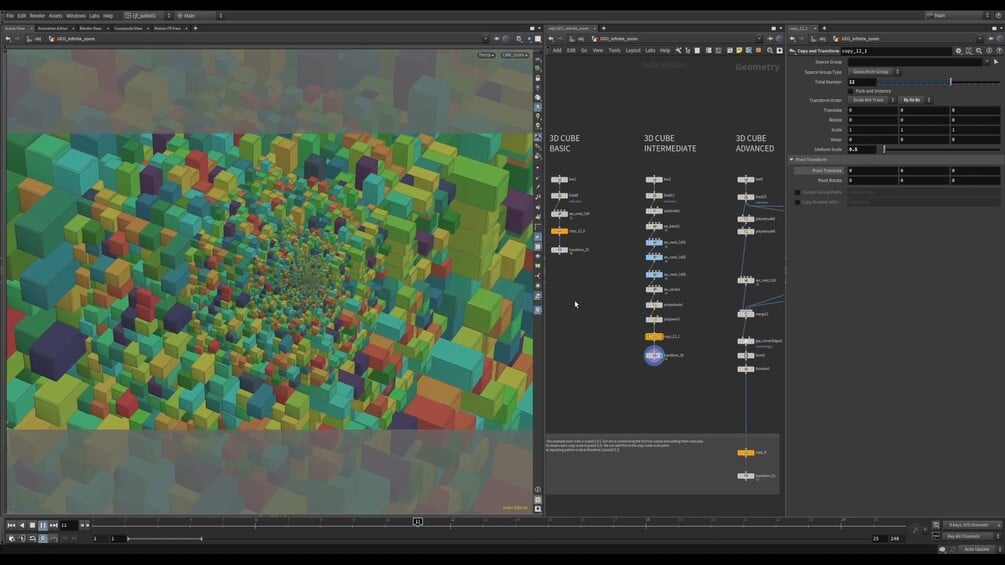This screenshot has width=1005, height=565.
Task: Click the Source Group input field
Action: pos(915,62)
